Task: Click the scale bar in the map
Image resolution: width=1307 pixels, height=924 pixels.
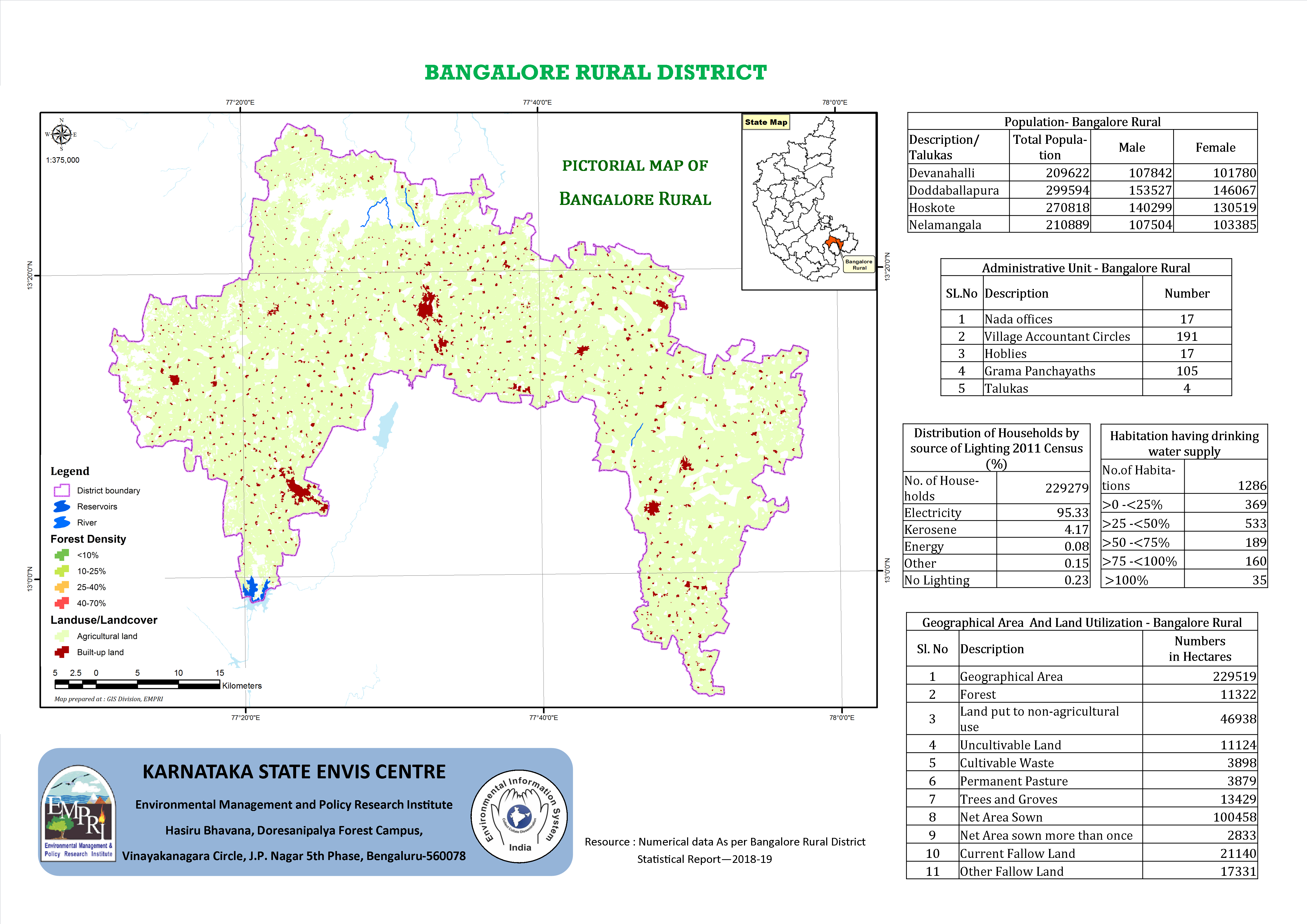Action: coord(137,685)
